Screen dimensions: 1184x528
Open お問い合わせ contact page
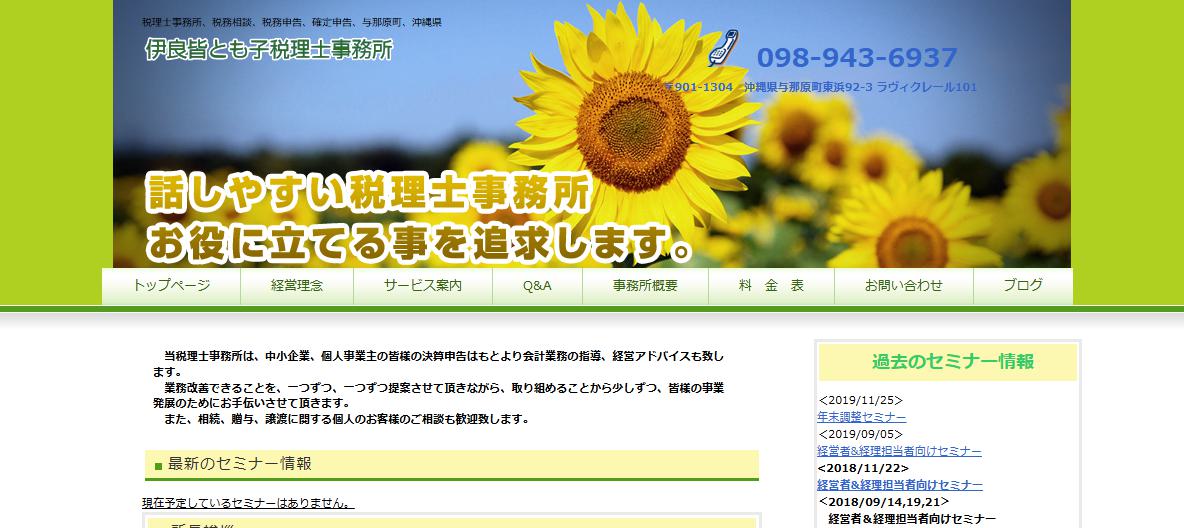[x=904, y=286]
